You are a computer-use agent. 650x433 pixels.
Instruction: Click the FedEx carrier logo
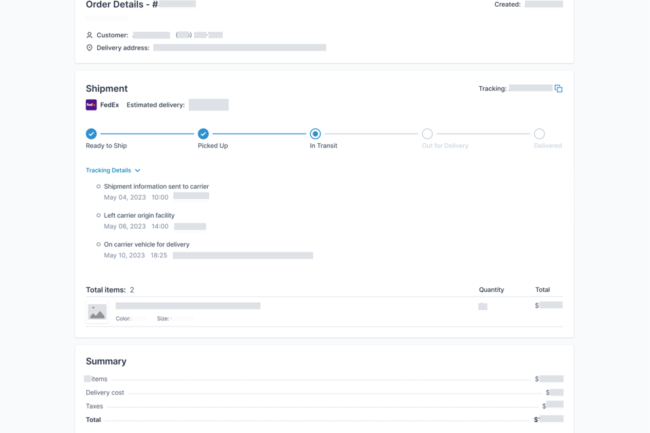[91, 105]
